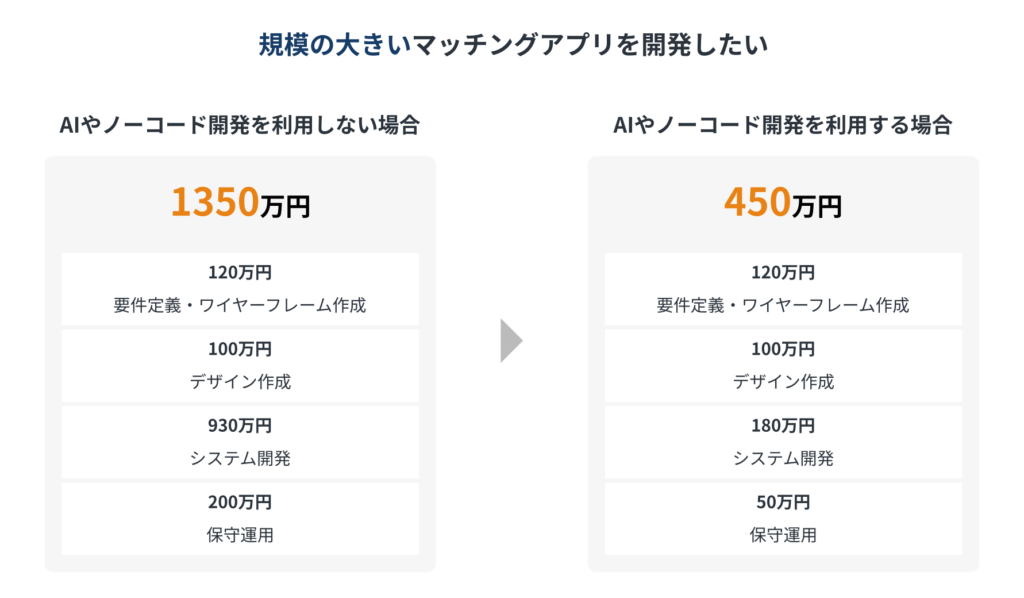
Task: Click "マッチングアプリを開発したい" in the main title
Action: click(x=590, y=46)
